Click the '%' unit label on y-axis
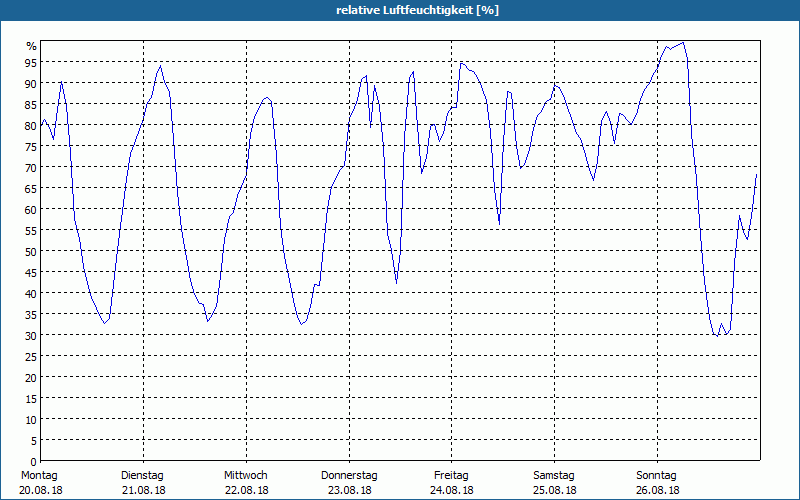The height and width of the screenshot is (500, 800). click(x=32, y=46)
